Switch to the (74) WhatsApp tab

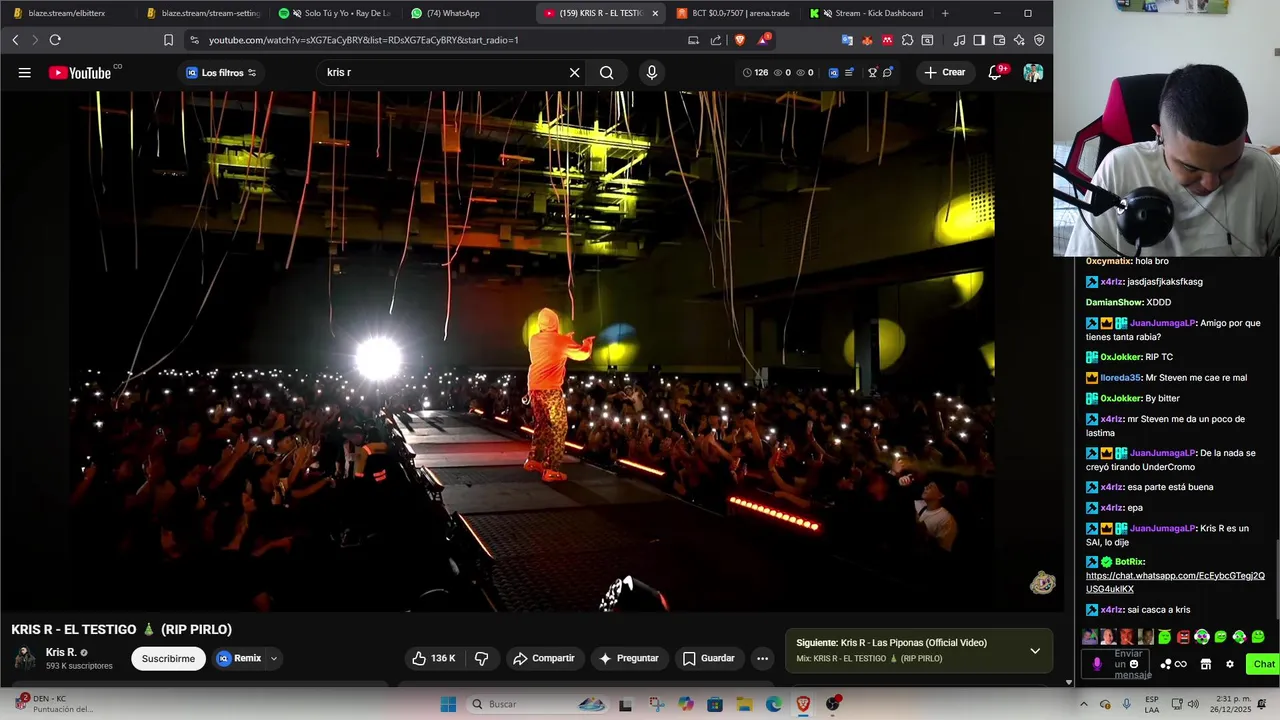[468, 13]
